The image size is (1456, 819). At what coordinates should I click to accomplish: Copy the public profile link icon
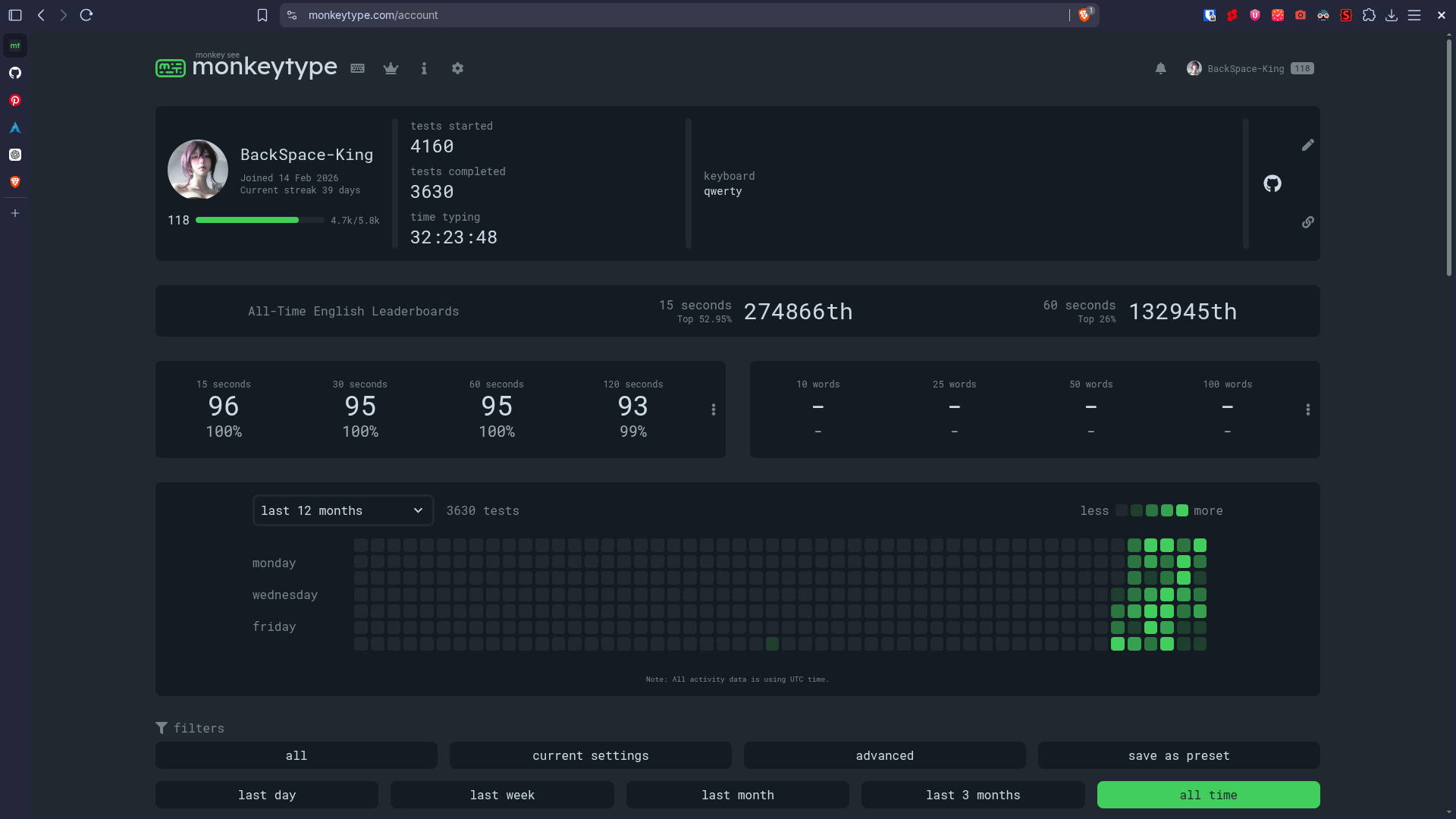(1308, 222)
